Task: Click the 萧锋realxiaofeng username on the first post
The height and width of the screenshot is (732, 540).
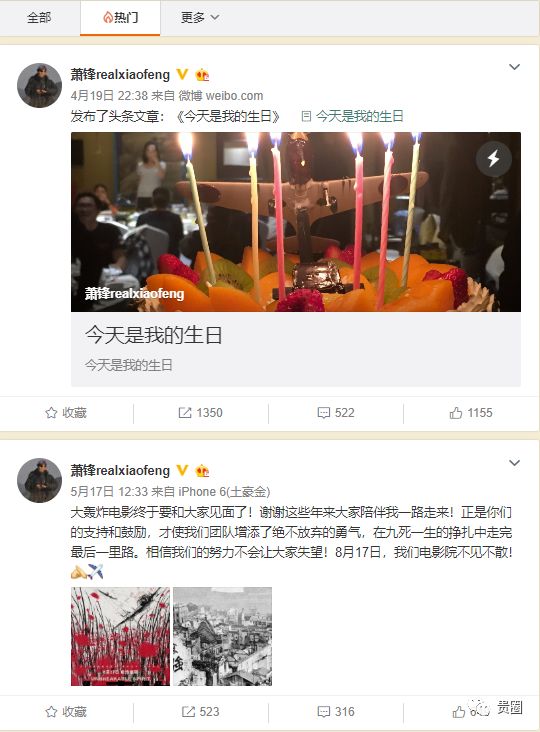Action: point(120,74)
